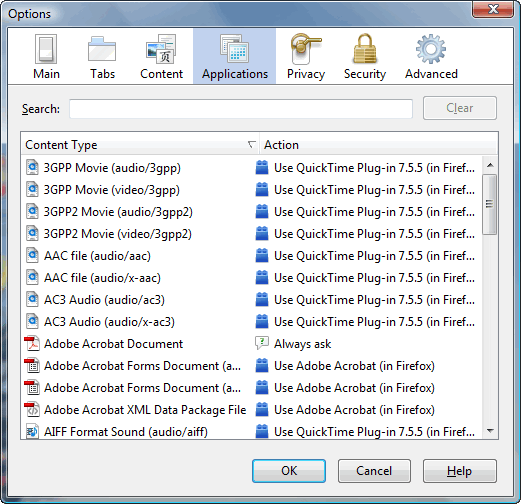This screenshot has height=504, width=521.
Task: Click the file icon for 3GPP2 Movie (audio/3gpp2)
Action: [32, 212]
